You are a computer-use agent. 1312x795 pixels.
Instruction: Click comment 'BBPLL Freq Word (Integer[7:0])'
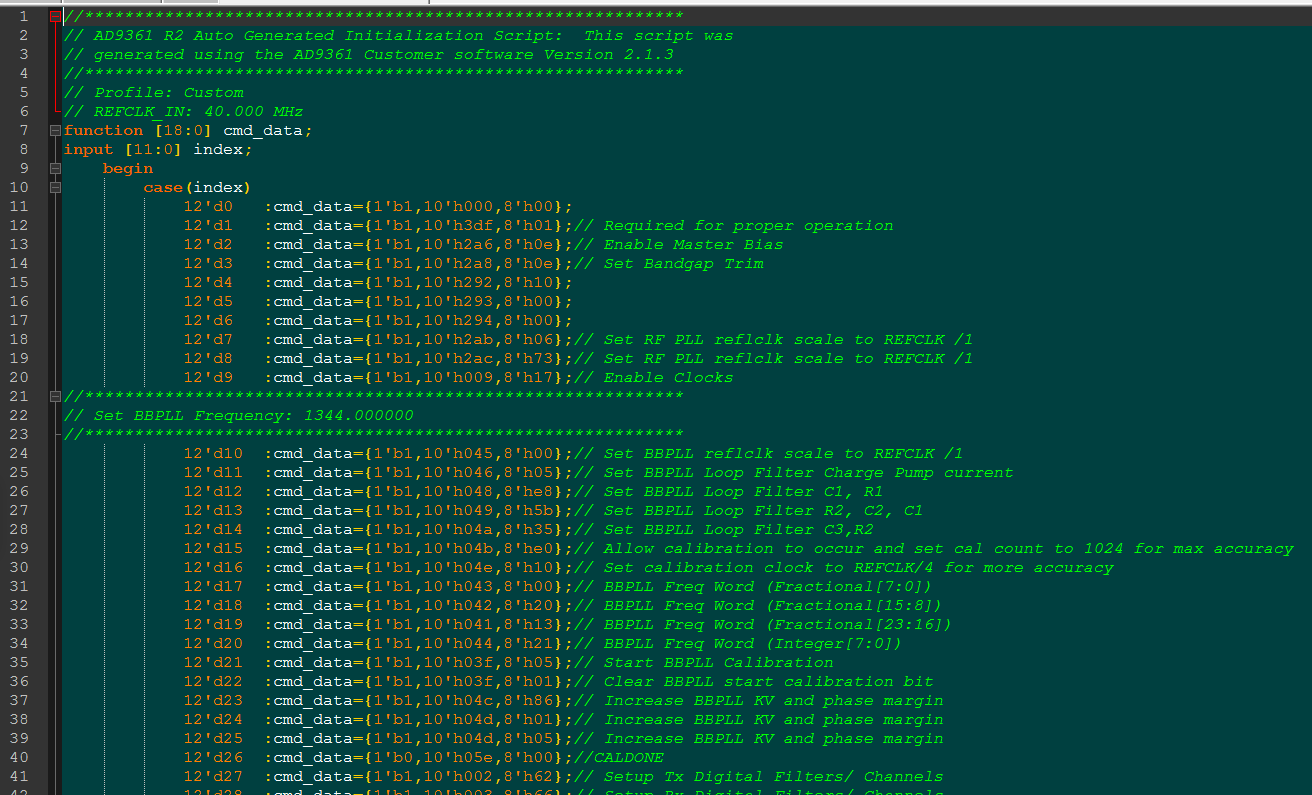tap(754, 644)
